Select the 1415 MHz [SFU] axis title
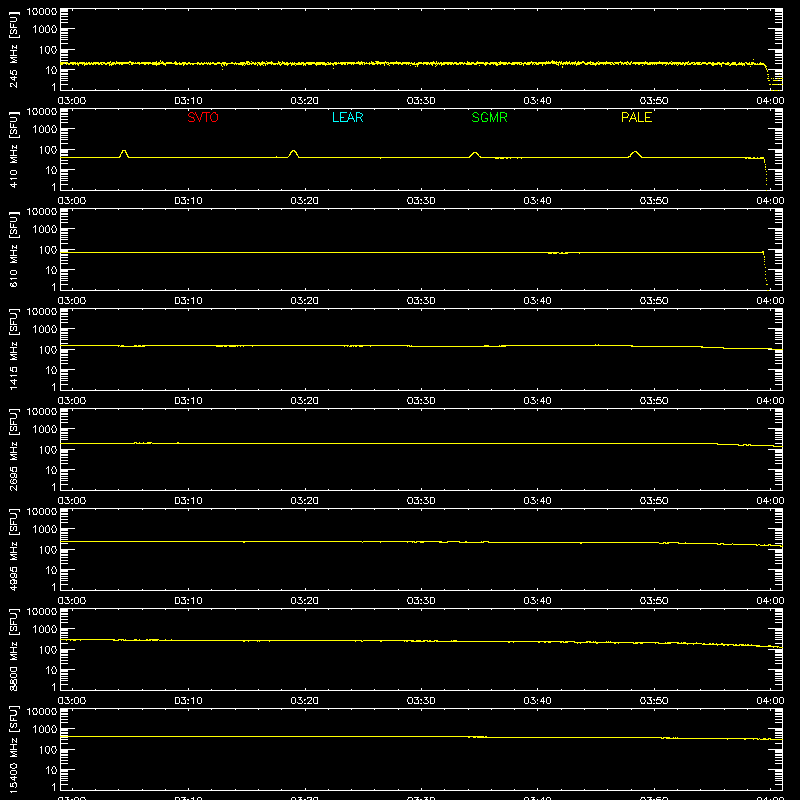Image resolution: width=800 pixels, height=800 pixels. [13, 349]
